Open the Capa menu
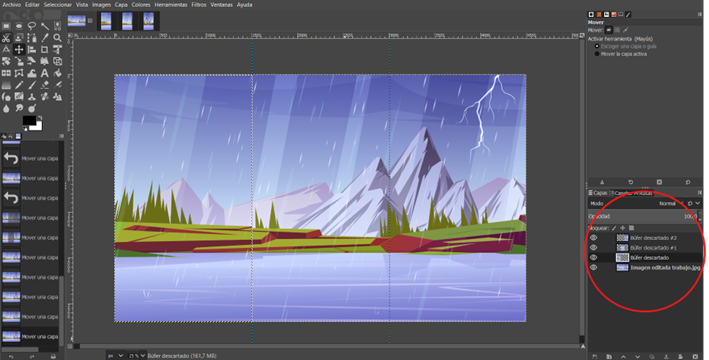The image size is (709, 360). click(121, 5)
